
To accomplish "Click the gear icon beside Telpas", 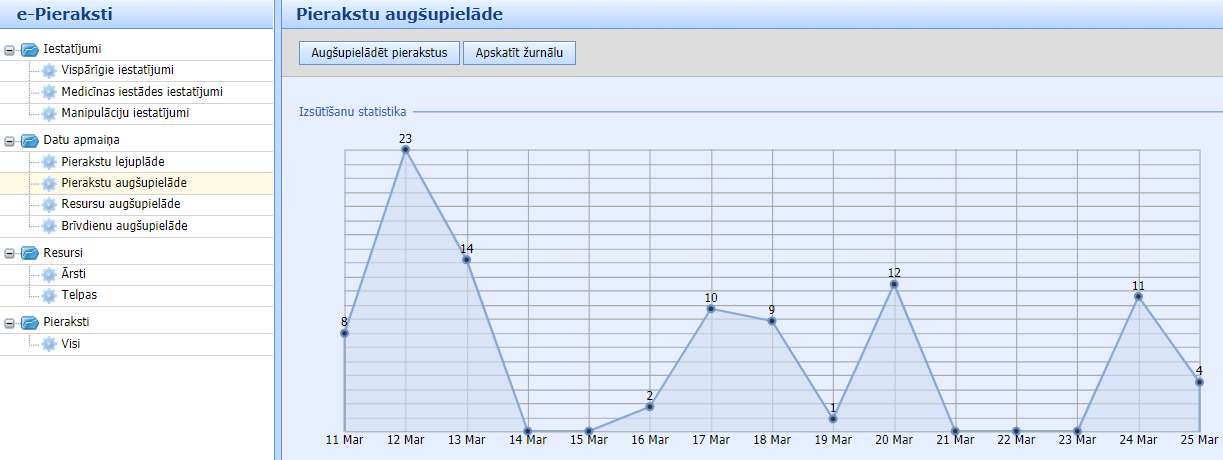I will point(49,295).
